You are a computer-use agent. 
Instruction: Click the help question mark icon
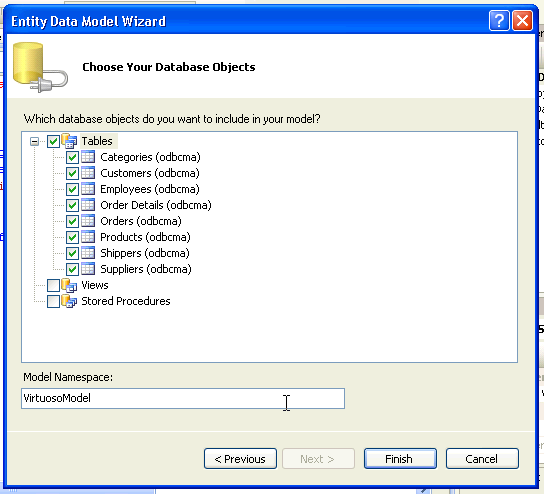pyautogui.click(x=499, y=20)
